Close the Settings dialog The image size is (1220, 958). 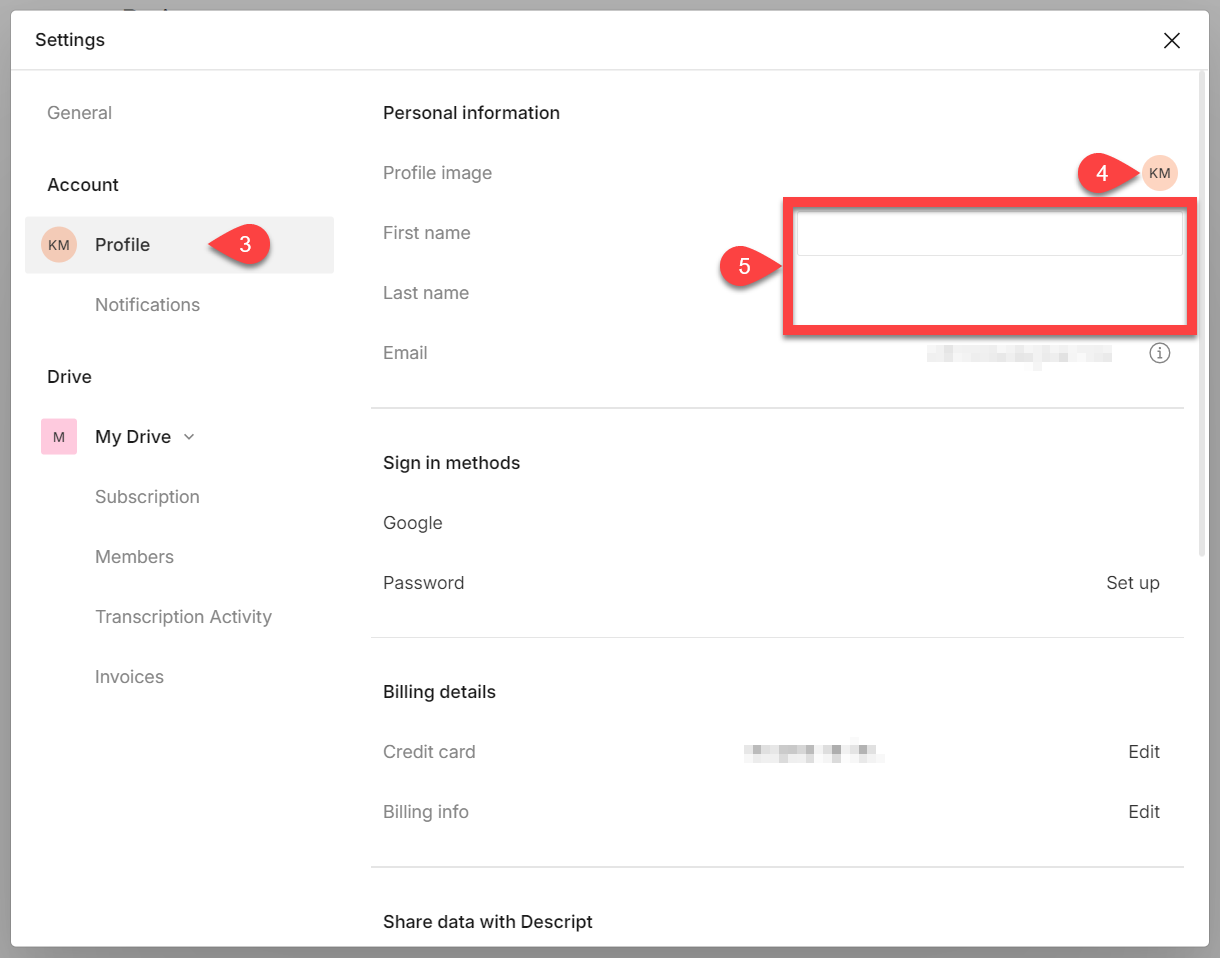(x=1171, y=40)
